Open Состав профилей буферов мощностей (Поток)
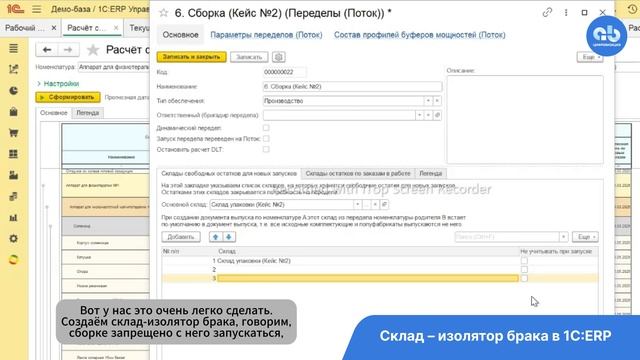Screen dimensions: 640x360 coord(420,35)
